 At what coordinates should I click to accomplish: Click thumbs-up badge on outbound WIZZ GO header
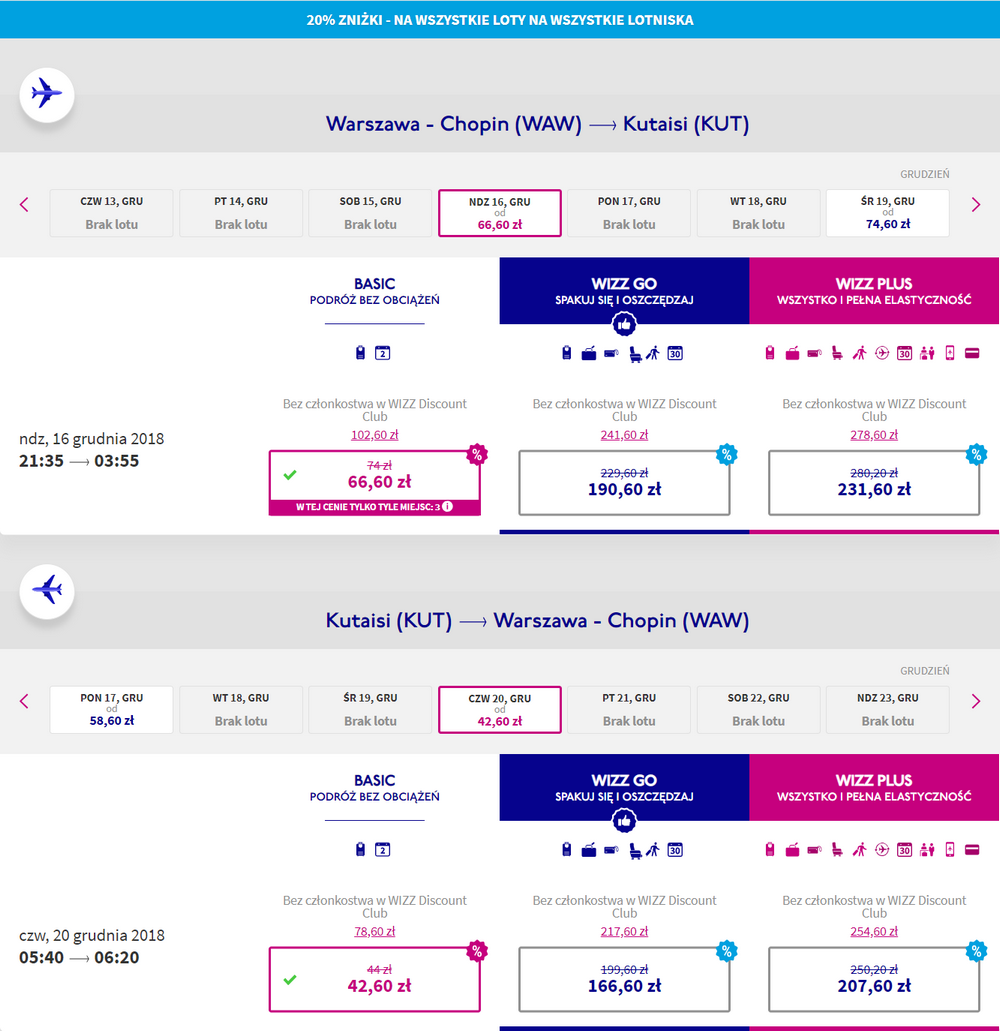(x=624, y=324)
